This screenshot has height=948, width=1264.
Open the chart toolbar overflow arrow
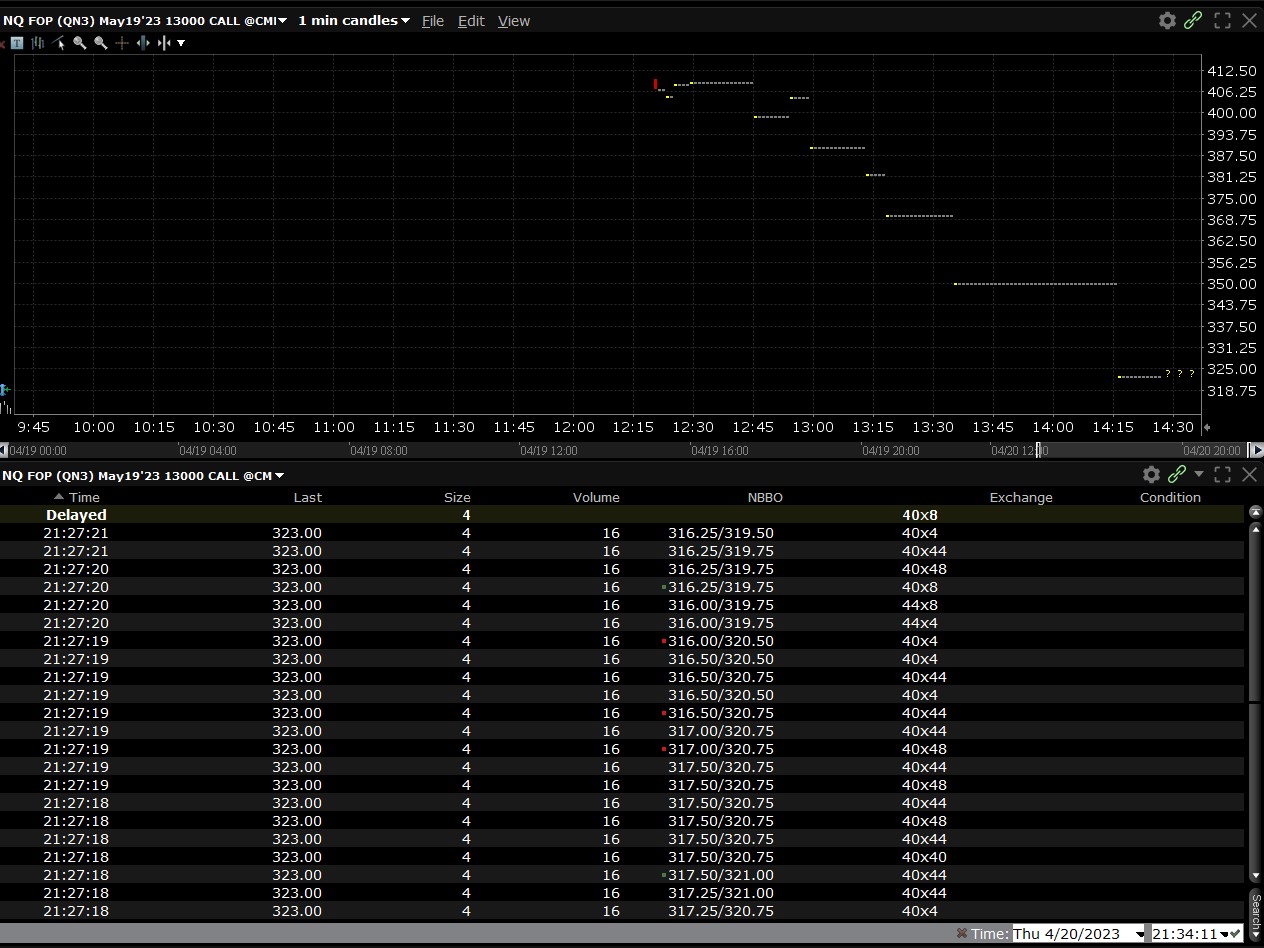(x=181, y=43)
